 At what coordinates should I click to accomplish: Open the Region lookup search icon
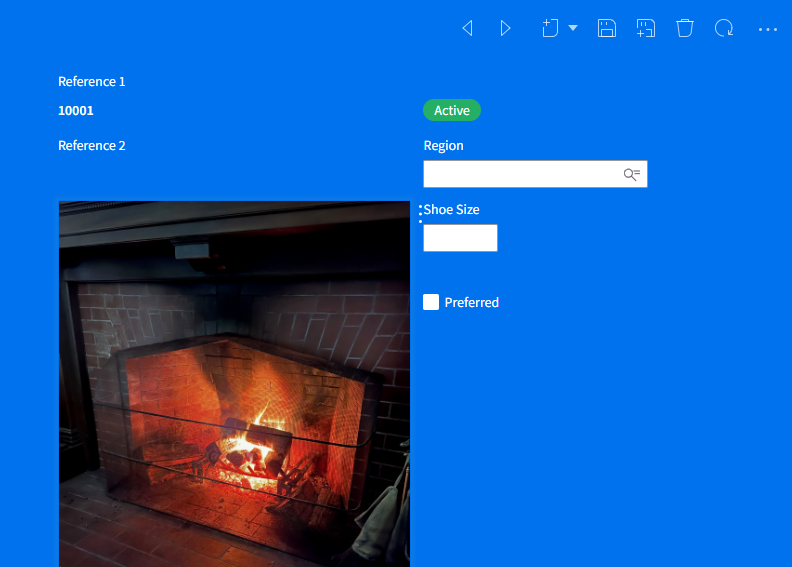coord(631,174)
